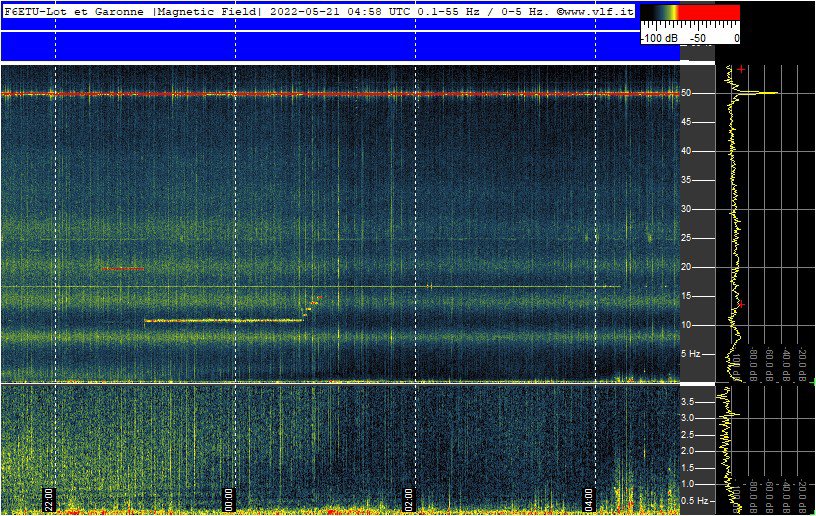The height and width of the screenshot is (516, 816).
Task: Select the 00:00 time marker
Action: pyautogui.click(x=228, y=497)
